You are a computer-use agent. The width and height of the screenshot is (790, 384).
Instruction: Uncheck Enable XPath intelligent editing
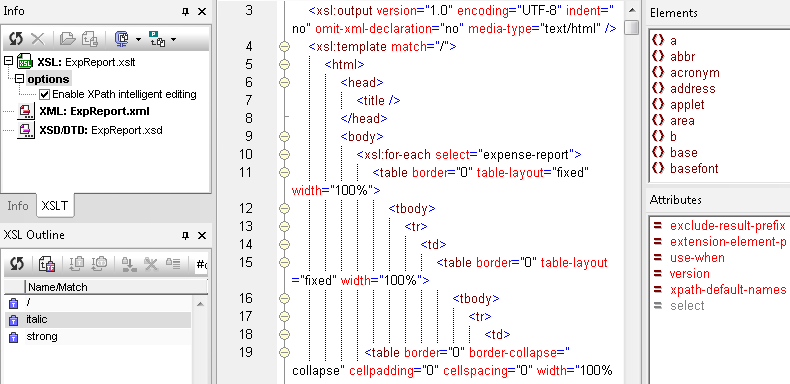pos(45,94)
